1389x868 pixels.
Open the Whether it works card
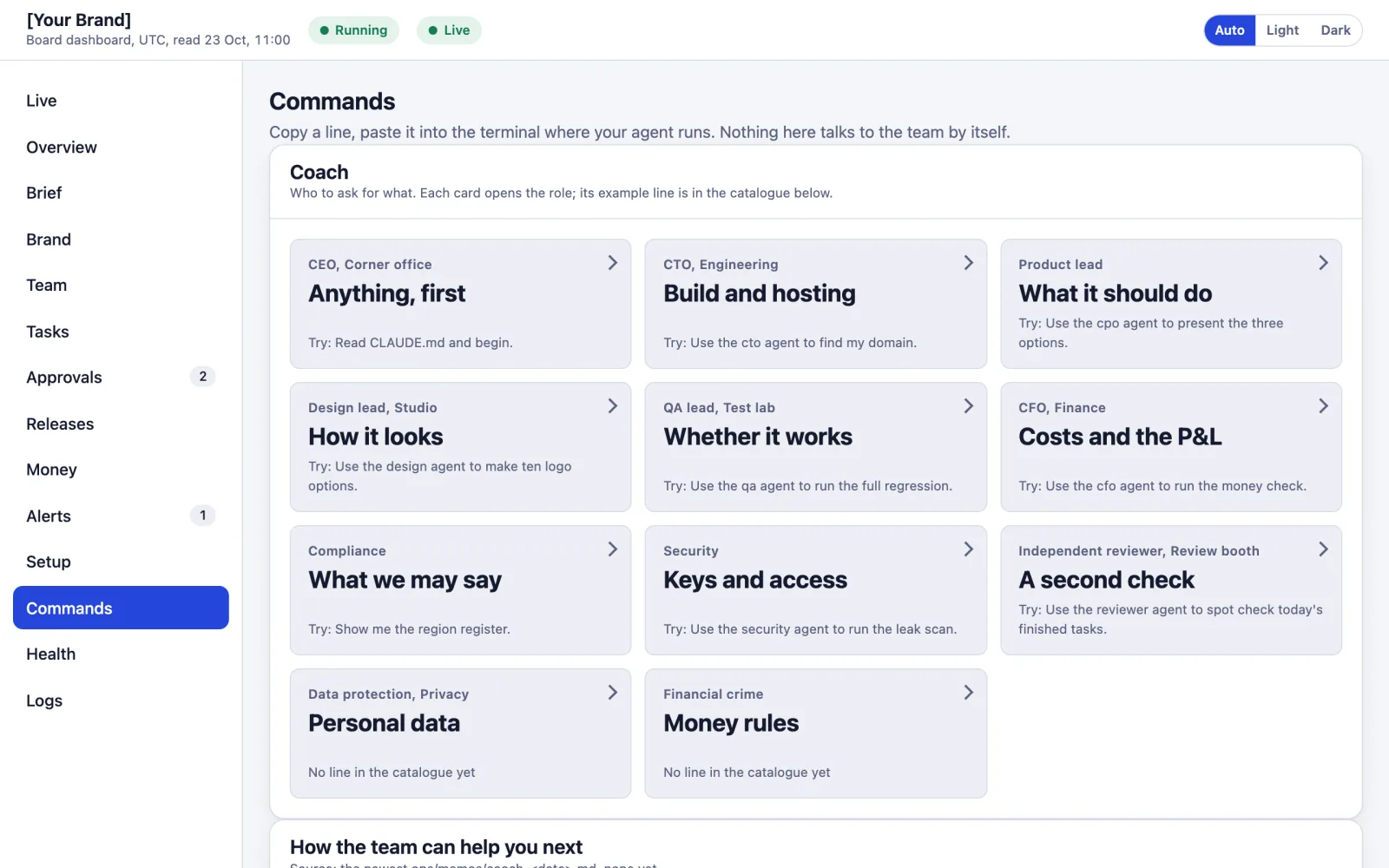(x=815, y=447)
